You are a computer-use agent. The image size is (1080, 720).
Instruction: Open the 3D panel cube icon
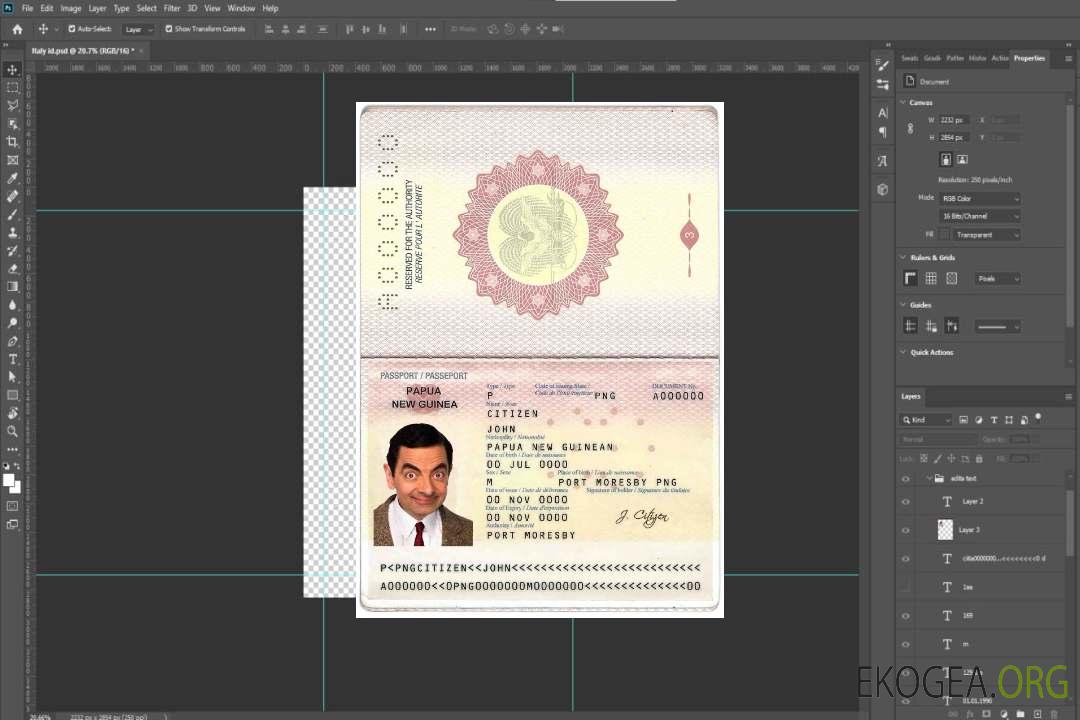[883, 189]
